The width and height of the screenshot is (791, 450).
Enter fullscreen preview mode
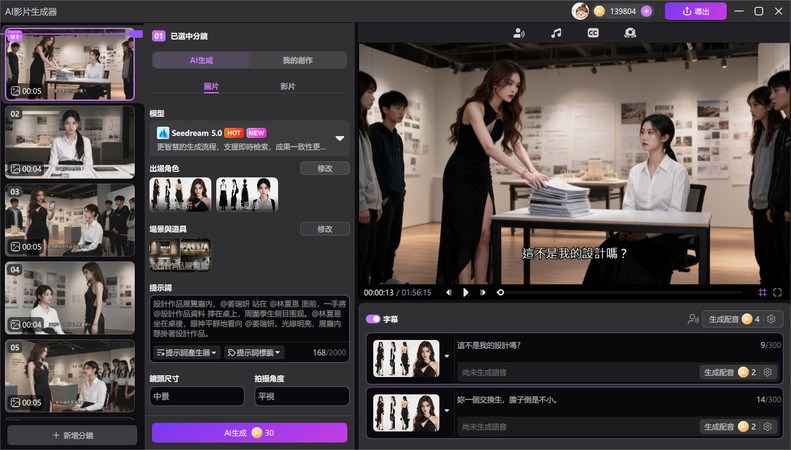point(777,293)
